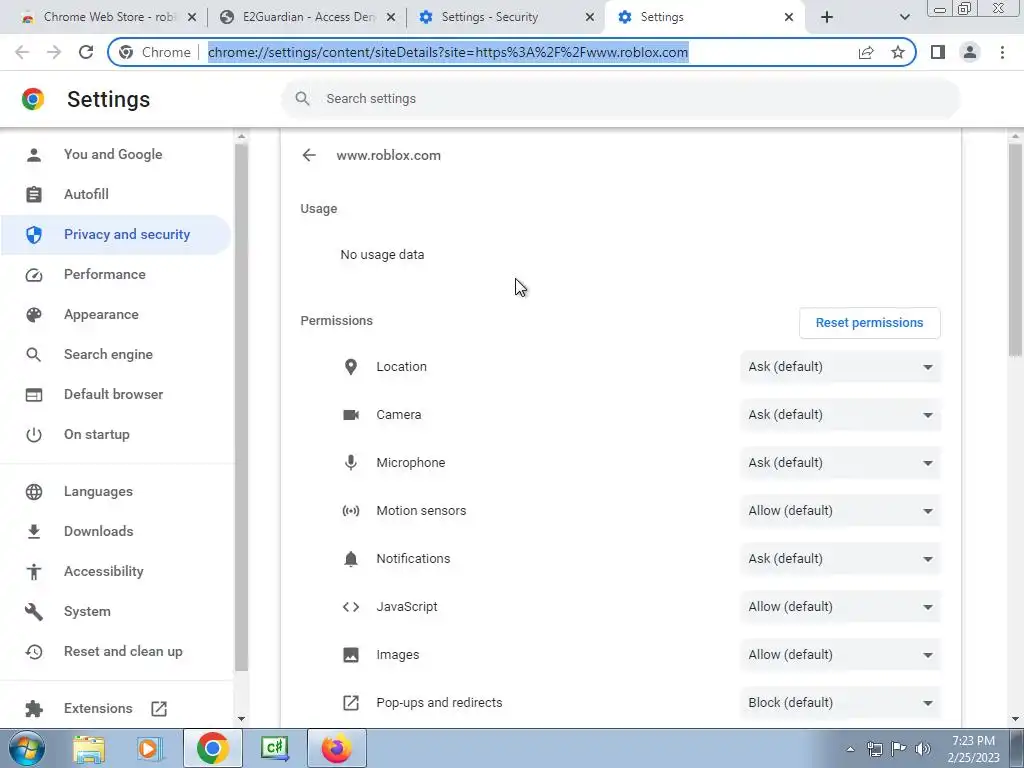This screenshot has width=1024, height=768.
Task: Open Notifications permission dropdown
Action: [x=840, y=558]
